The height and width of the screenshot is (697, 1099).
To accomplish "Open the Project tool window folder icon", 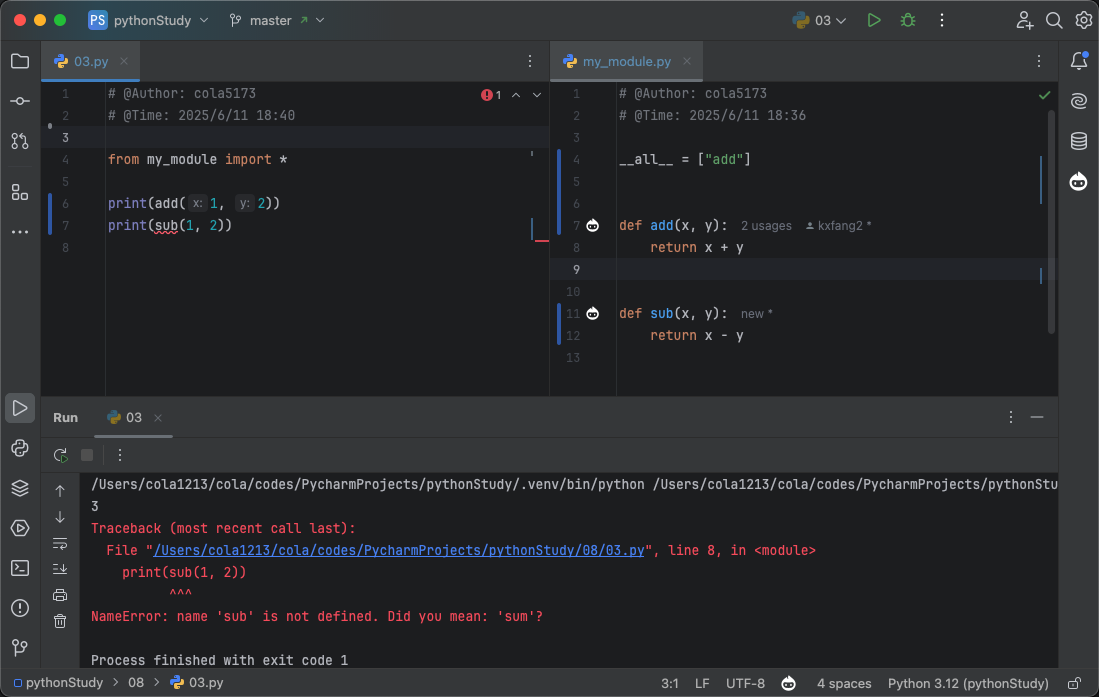I will [x=20, y=62].
